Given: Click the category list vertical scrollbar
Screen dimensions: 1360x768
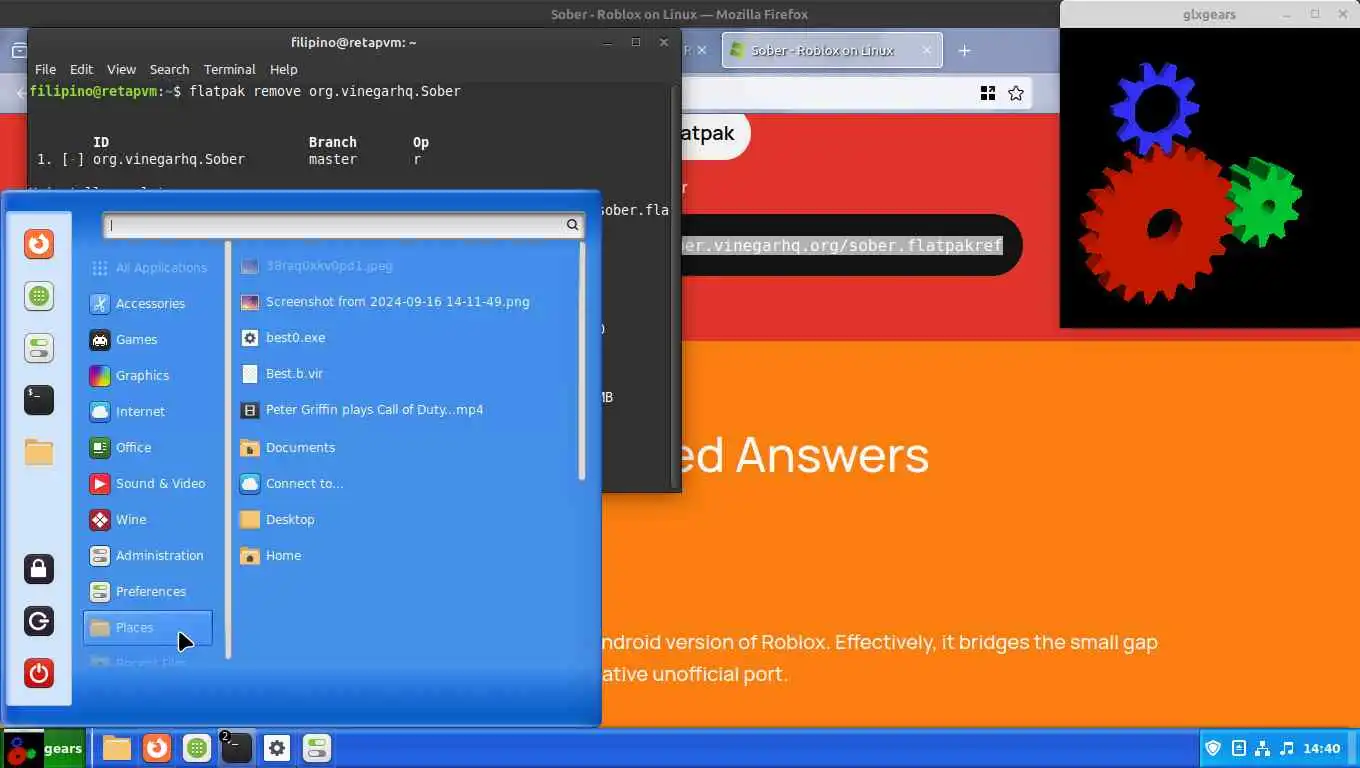Looking at the screenshot, I should (x=228, y=449).
